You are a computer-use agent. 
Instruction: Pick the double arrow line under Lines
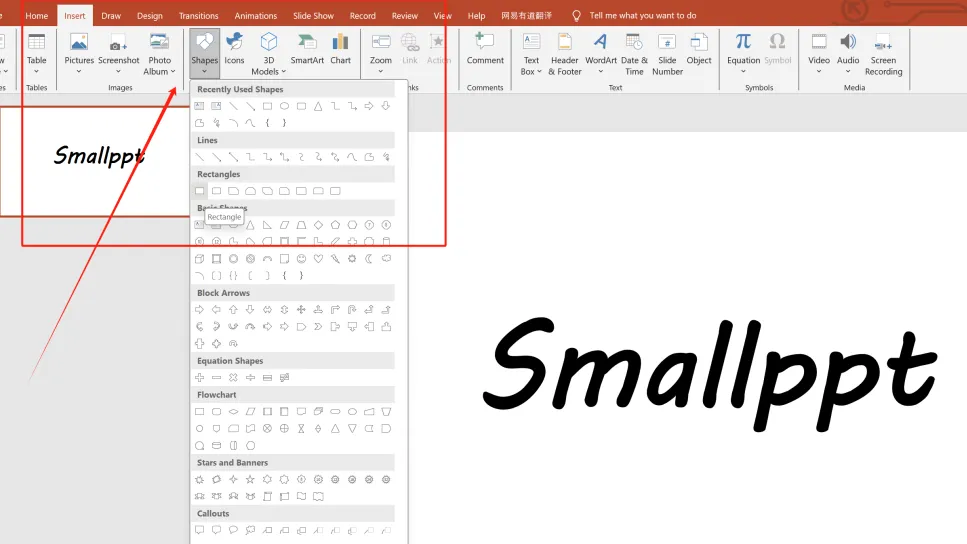[233, 157]
